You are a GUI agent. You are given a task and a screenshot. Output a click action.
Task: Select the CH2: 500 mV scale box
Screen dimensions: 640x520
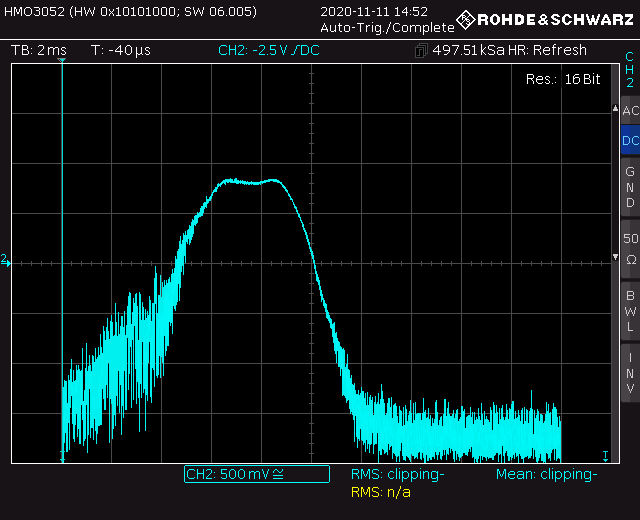coord(256,474)
